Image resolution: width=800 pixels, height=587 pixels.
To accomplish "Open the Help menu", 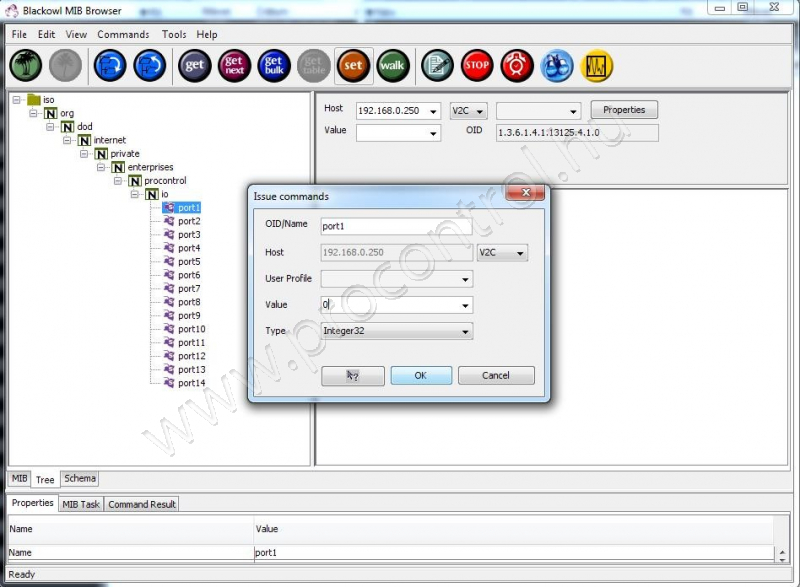I will [x=207, y=35].
